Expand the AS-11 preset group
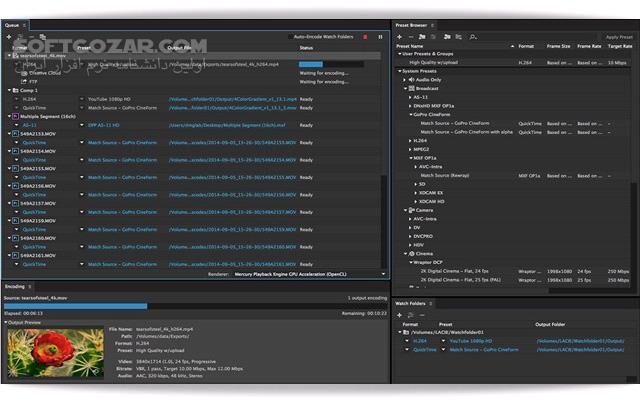This screenshot has height=403, width=640. [410, 98]
